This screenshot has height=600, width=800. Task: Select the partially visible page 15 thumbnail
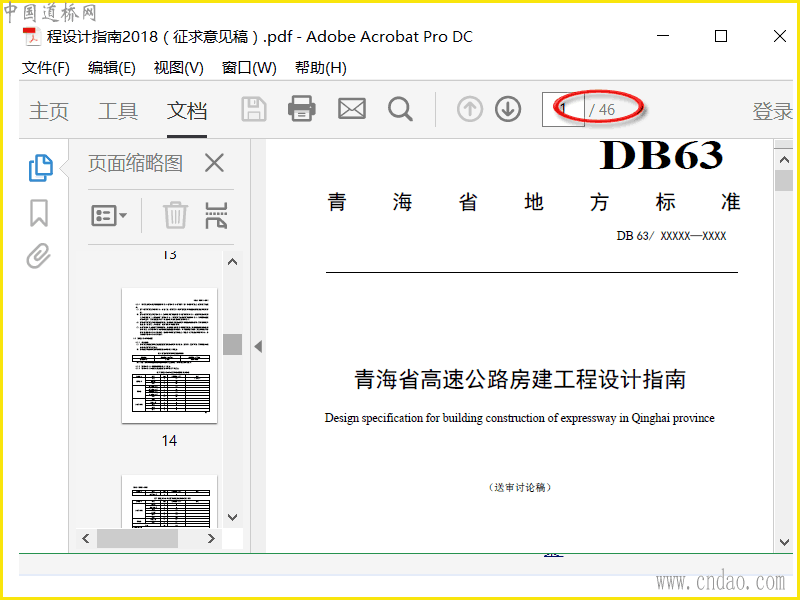coord(169,502)
